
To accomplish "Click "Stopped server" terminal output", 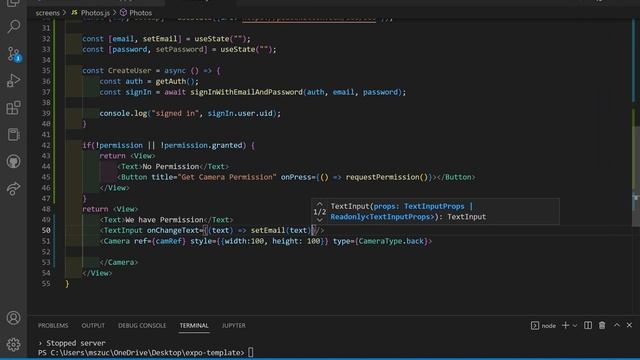I will tap(76, 343).
